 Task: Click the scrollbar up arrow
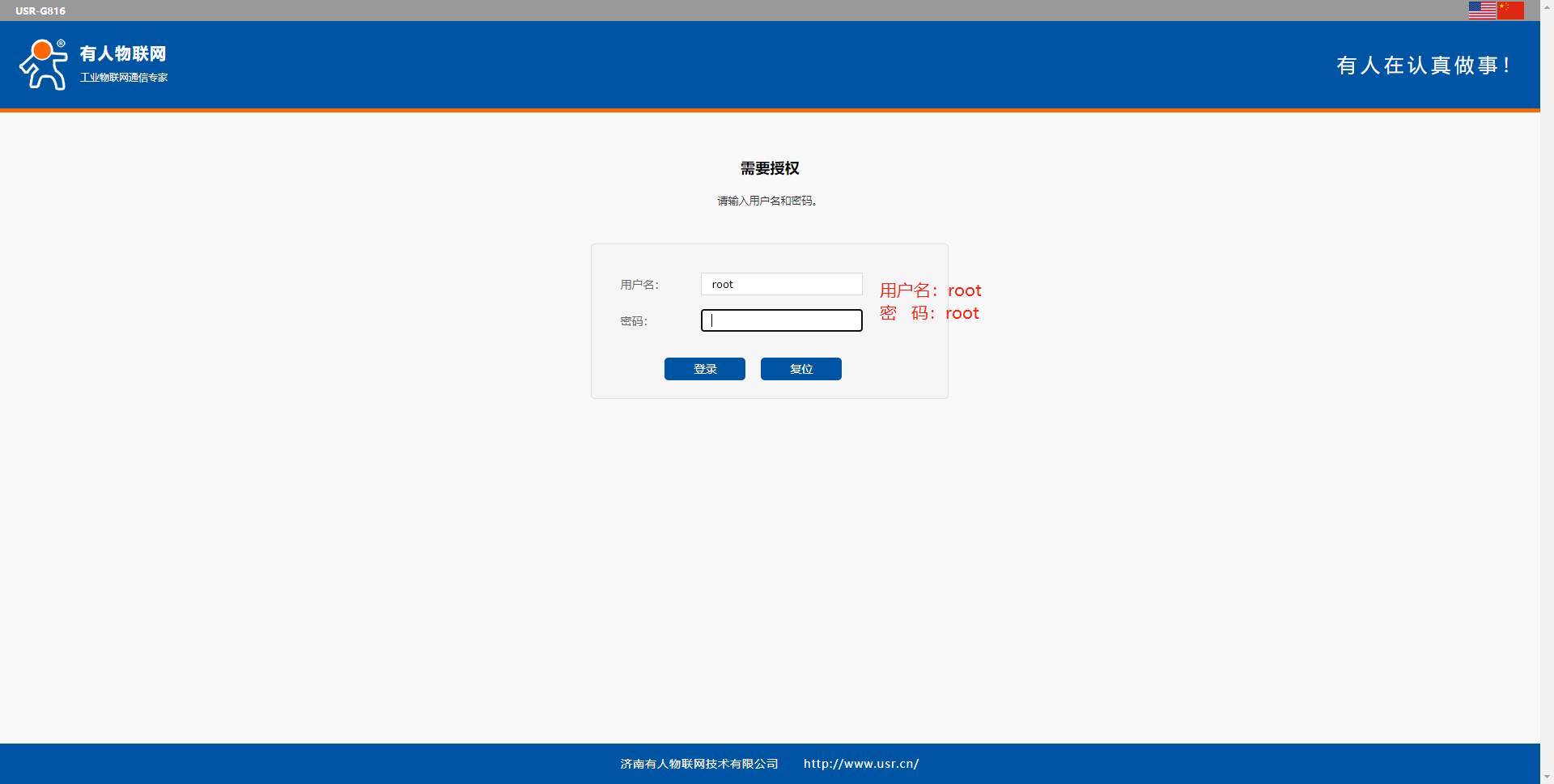click(x=1547, y=6)
